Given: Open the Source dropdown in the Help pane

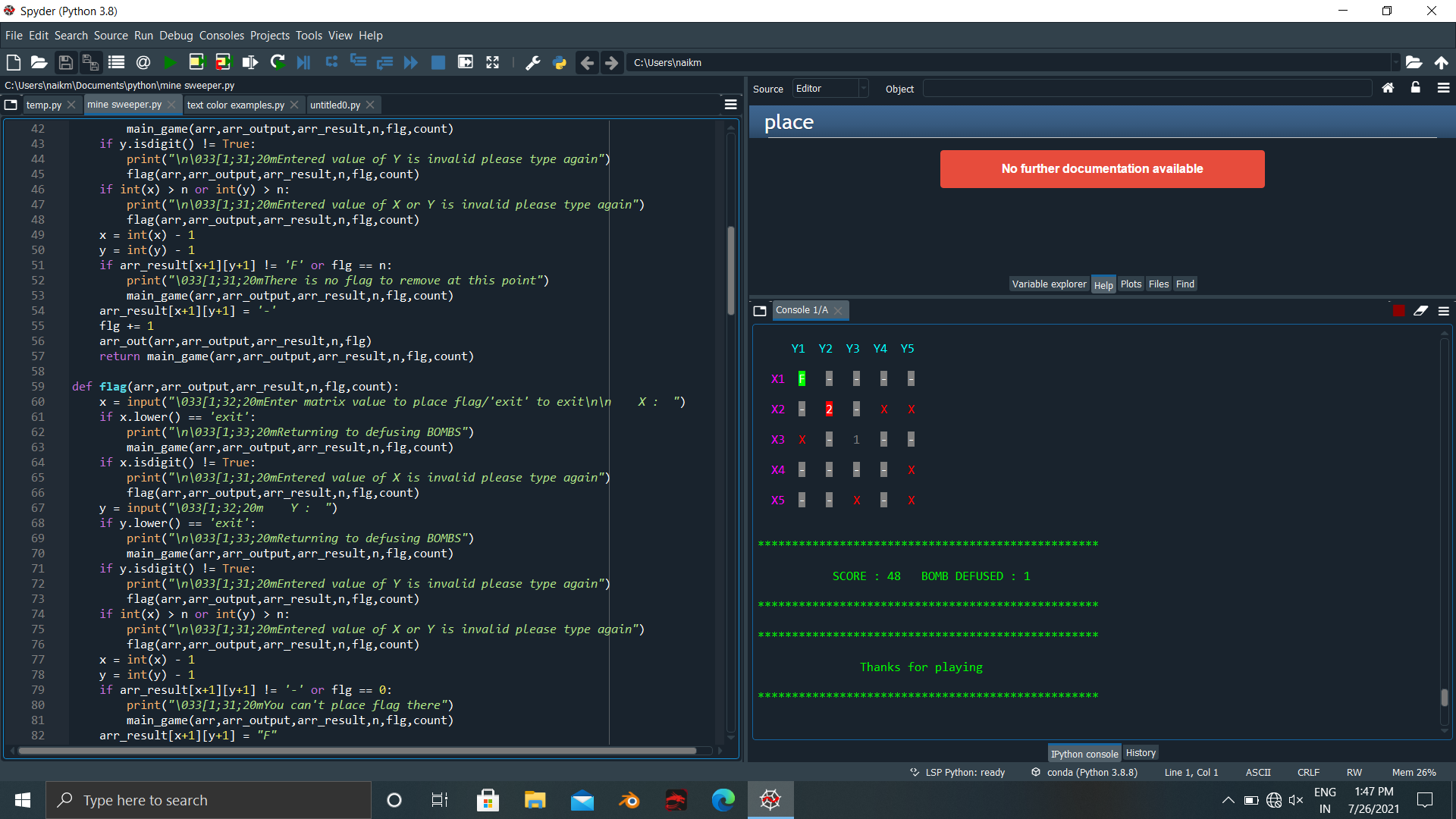Looking at the screenshot, I should click(x=830, y=88).
